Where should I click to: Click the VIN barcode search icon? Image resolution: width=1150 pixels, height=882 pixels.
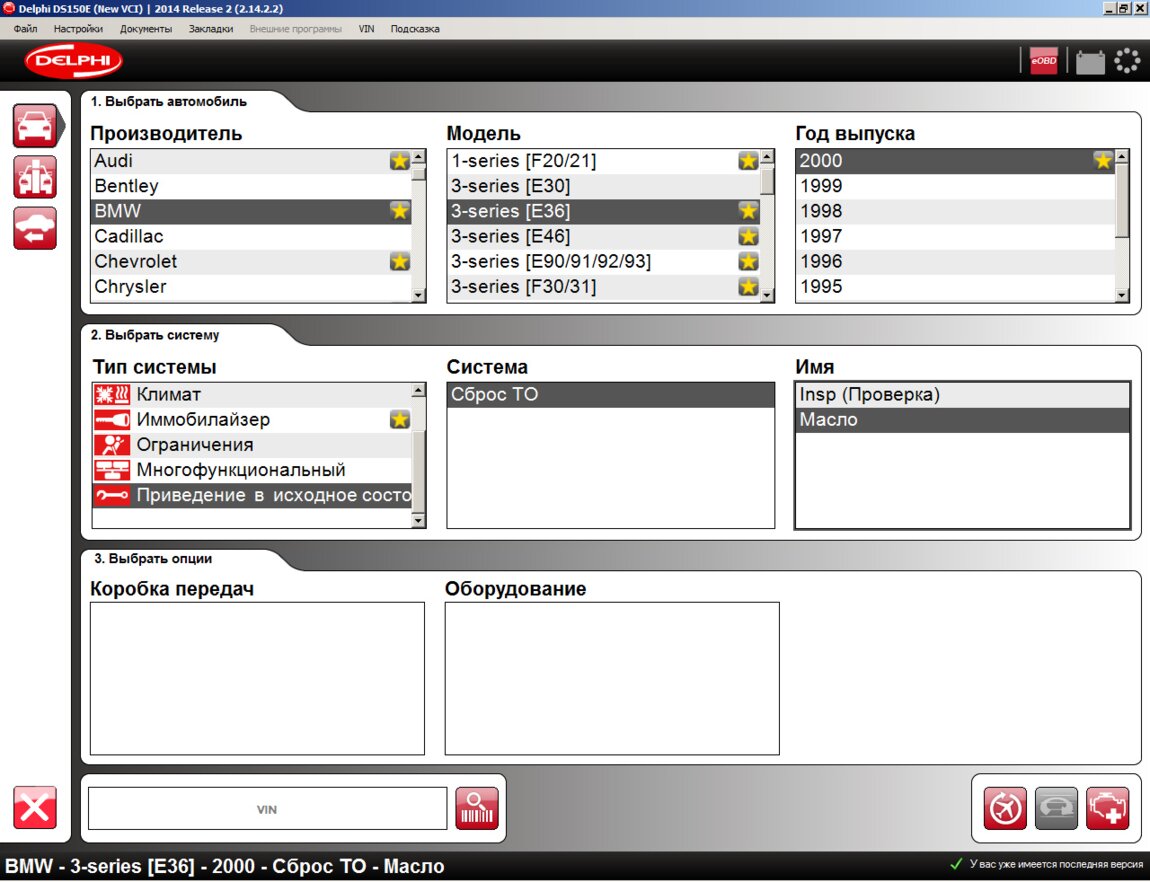pos(477,809)
